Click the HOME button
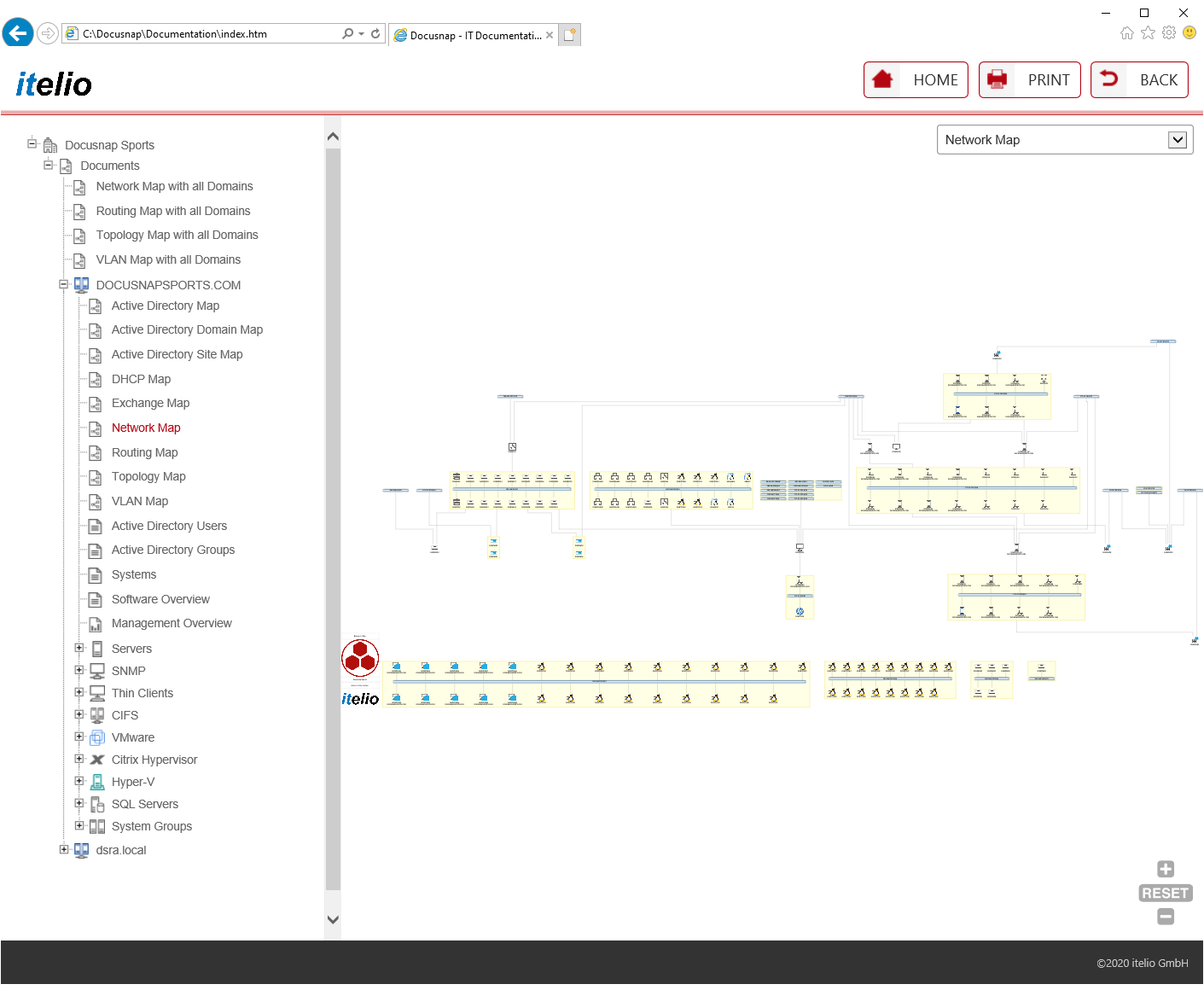1204x990 pixels. point(916,80)
